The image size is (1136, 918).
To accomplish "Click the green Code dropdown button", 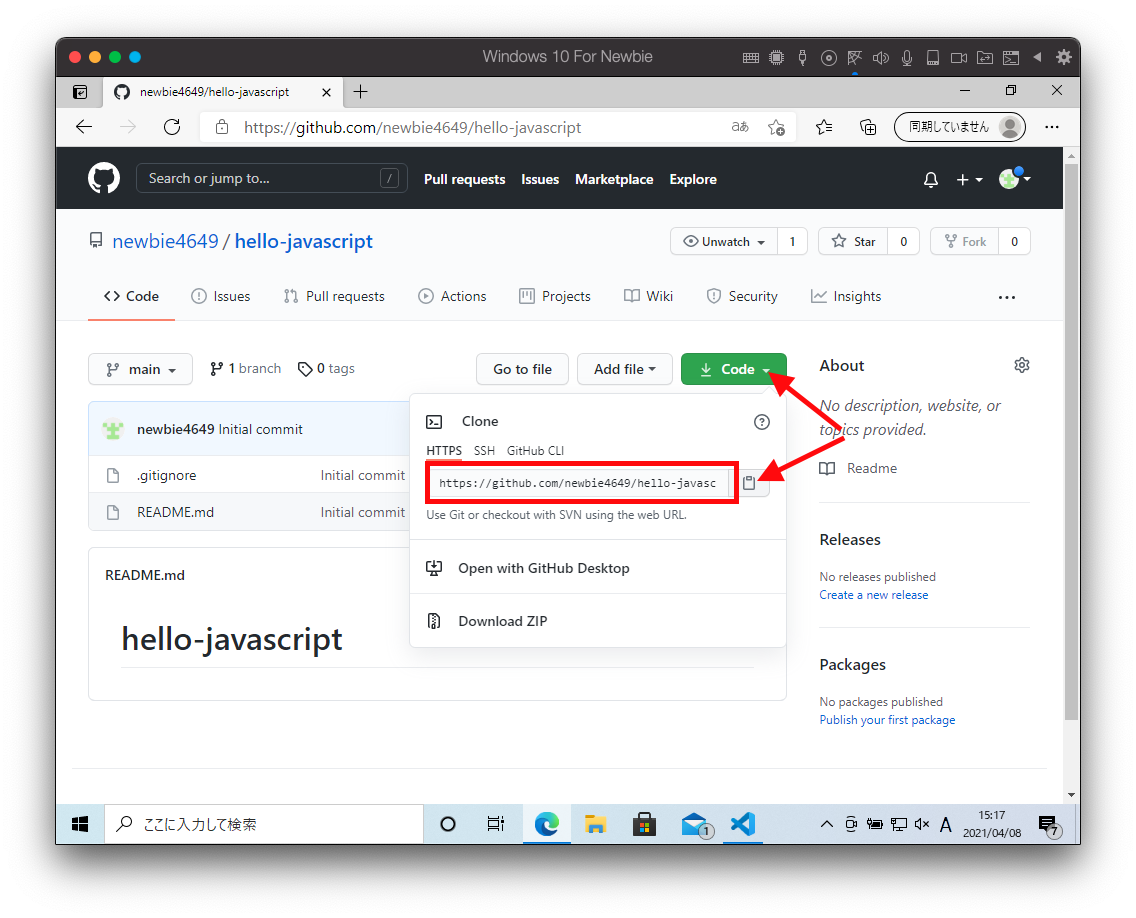I will coord(734,369).
